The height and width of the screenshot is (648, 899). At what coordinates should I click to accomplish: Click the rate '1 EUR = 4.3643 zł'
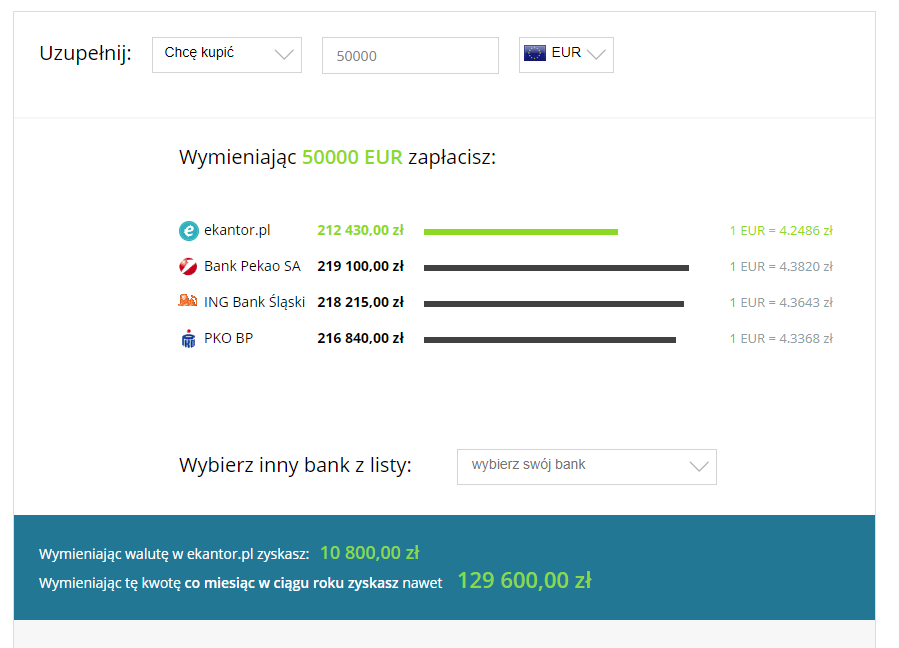click(x=781, y=303)
